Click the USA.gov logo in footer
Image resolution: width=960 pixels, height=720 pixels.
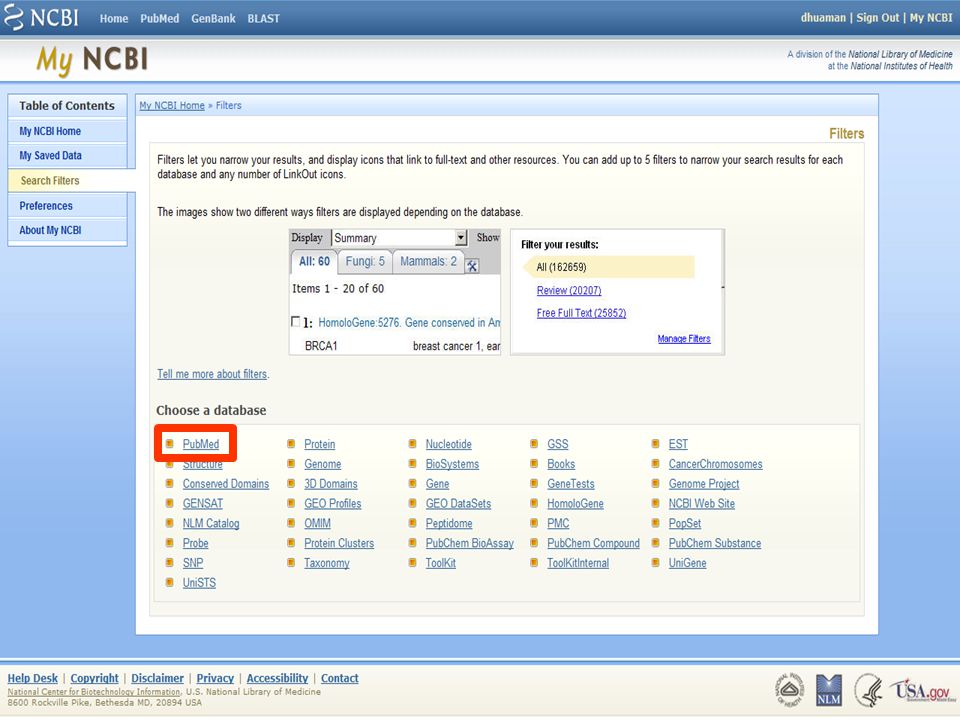(x=924, y=690)
